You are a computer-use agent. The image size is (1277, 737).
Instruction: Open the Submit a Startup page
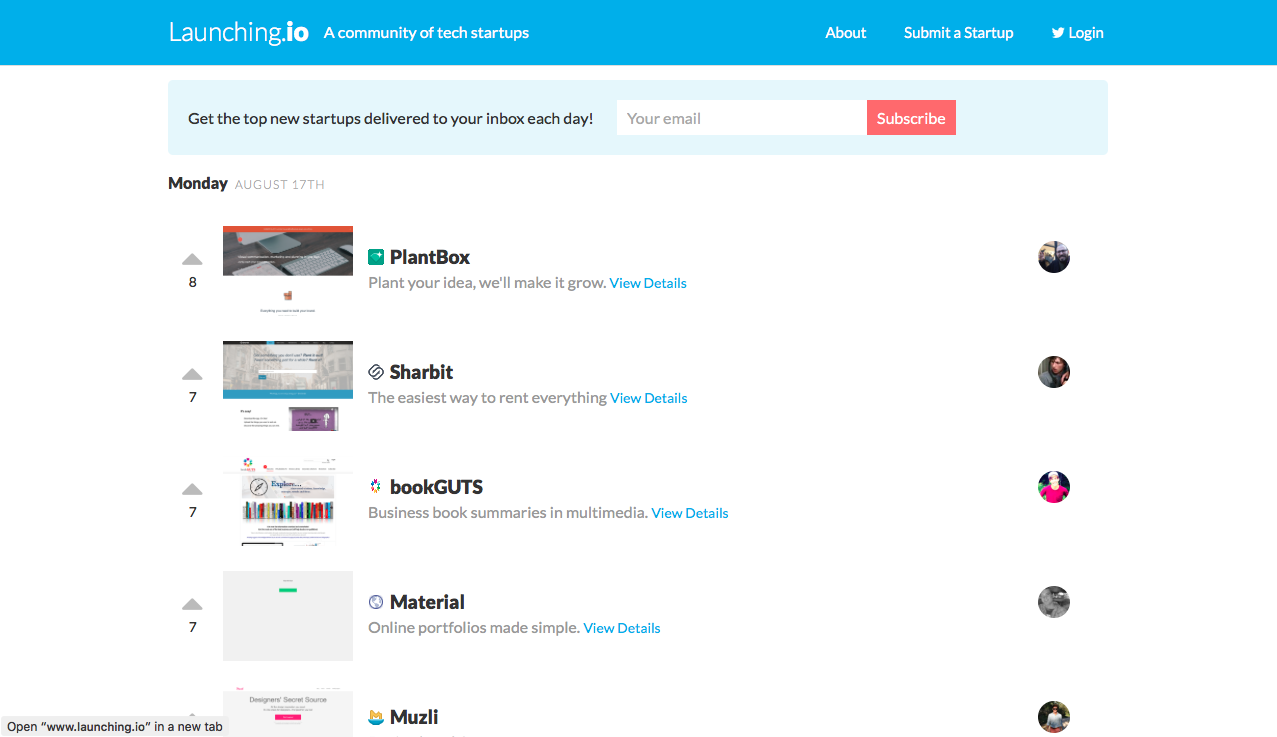(958, 32)
